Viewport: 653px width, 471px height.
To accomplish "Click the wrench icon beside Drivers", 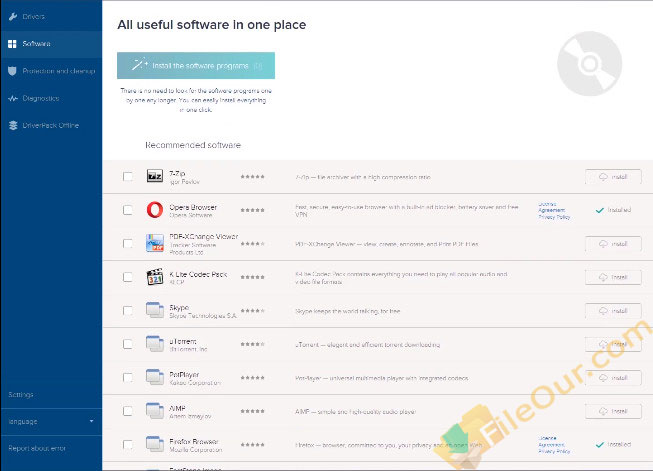I will pyautogui.click(x=12, y=17).
